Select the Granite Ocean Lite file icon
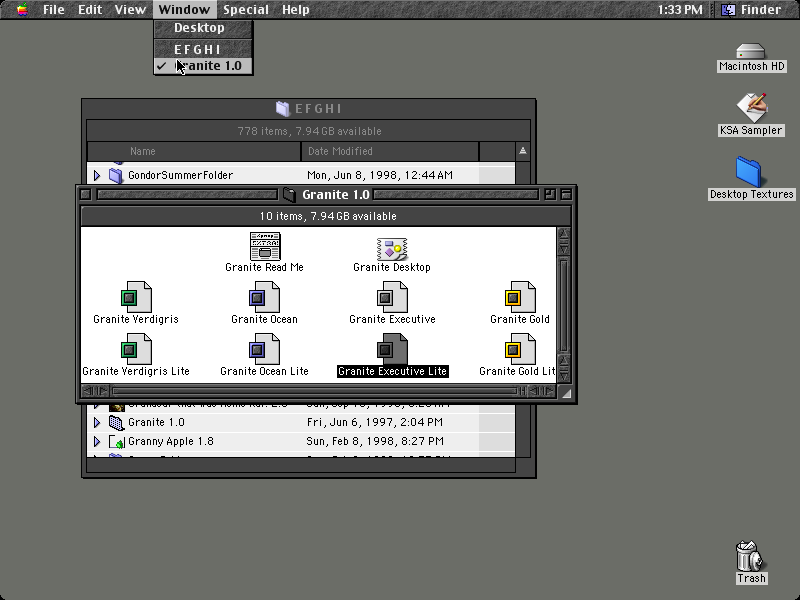Viewport: 800px width, 600px height. tap(264, 349)
